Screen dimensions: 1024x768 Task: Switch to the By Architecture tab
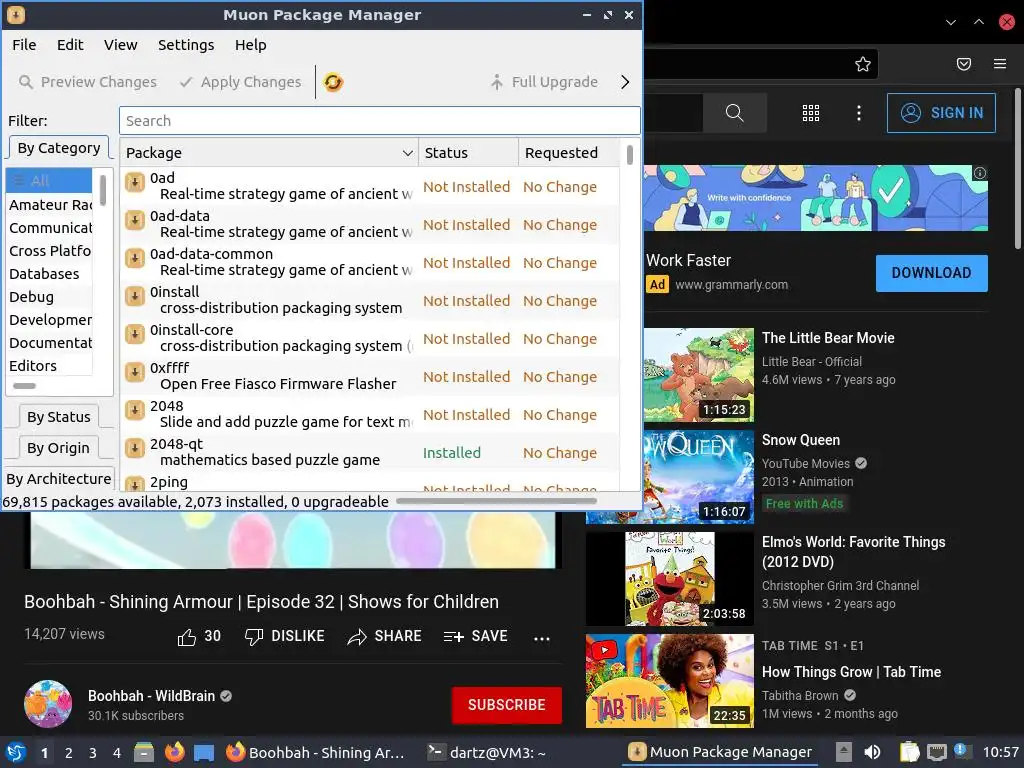[x=59, y=479]
